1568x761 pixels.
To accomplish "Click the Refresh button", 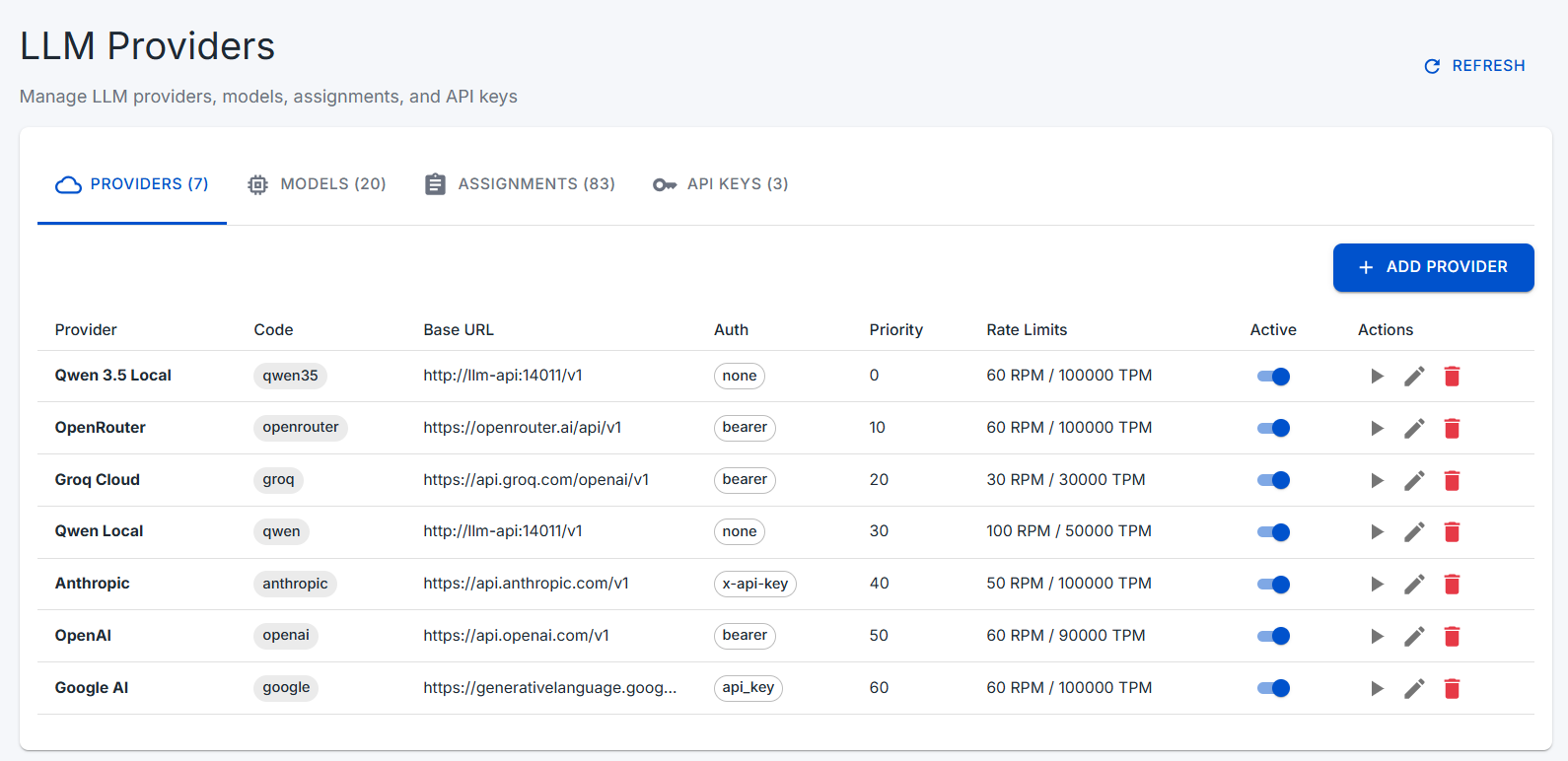I will pyautogui.click(x=1475, y=66).
